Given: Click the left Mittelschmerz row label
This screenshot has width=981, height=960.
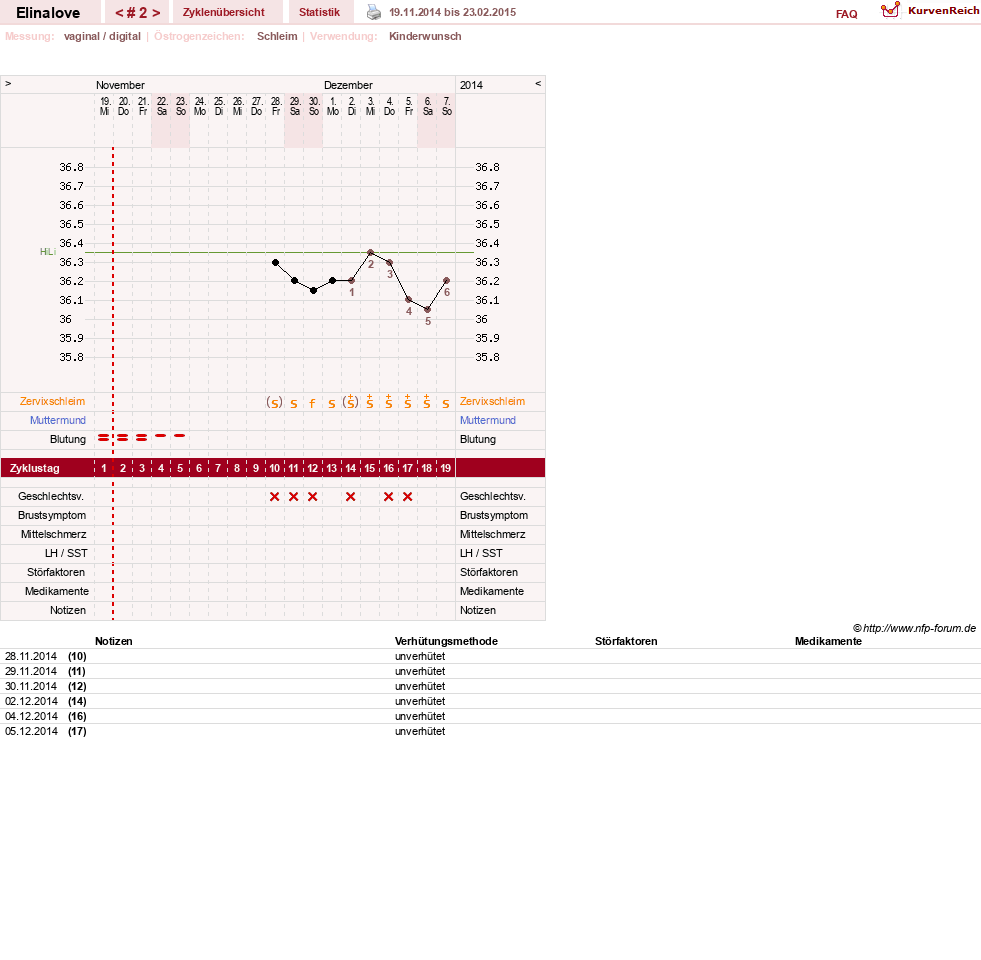Looking at the screenshot, I should tap(54, 535).
